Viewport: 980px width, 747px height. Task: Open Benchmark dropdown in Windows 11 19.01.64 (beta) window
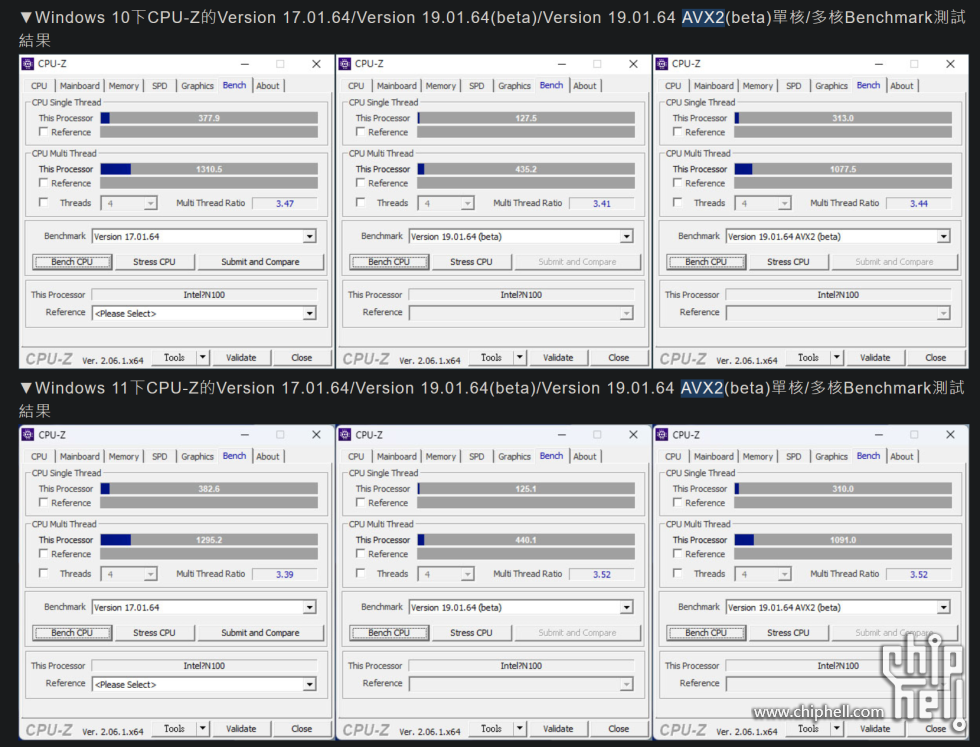[626, 607]
